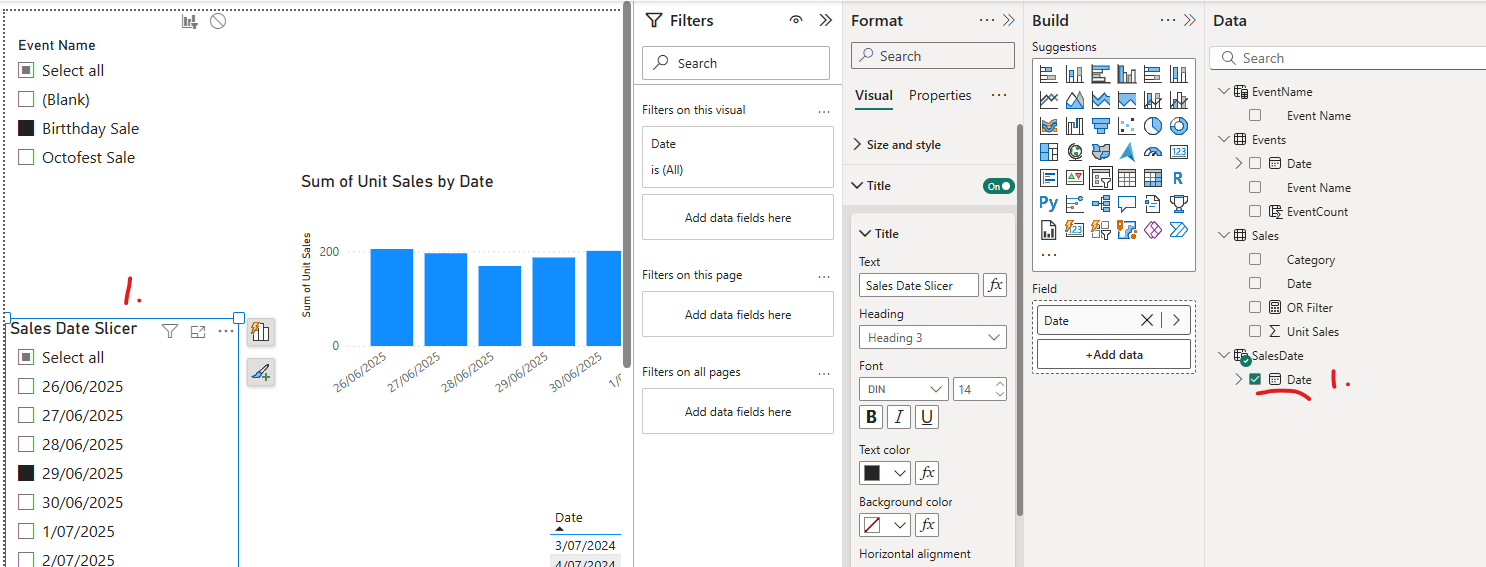Expand the Date field well arrow
This screenshot has height=567, width=1486.
click(x=1176, y=320)
